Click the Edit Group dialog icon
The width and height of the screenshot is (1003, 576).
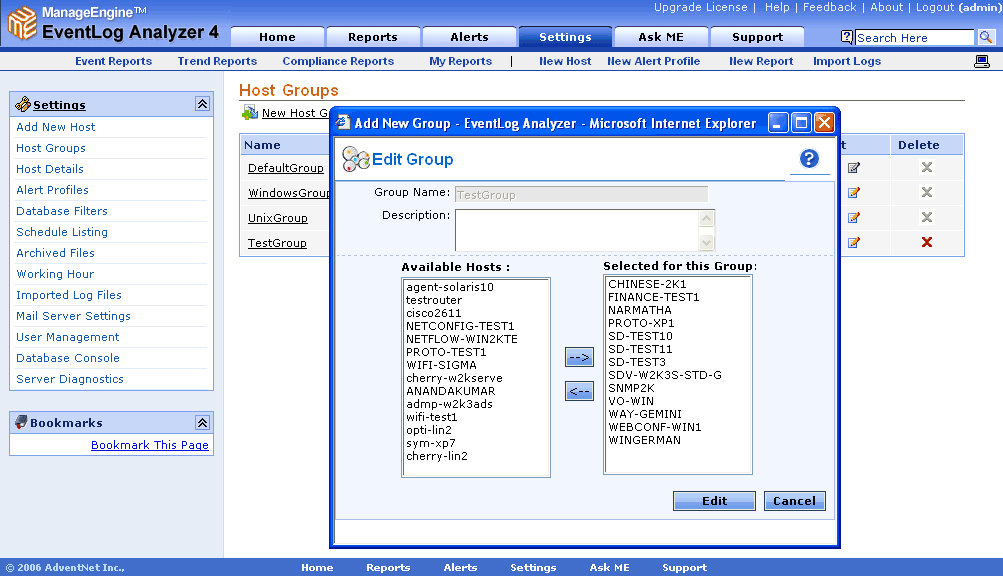(356, 159)
